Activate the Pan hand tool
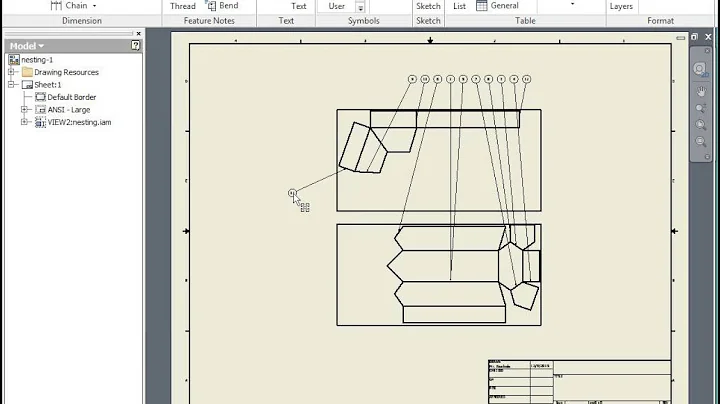This screenshot has width=720, height=404. tap(701, 91)
